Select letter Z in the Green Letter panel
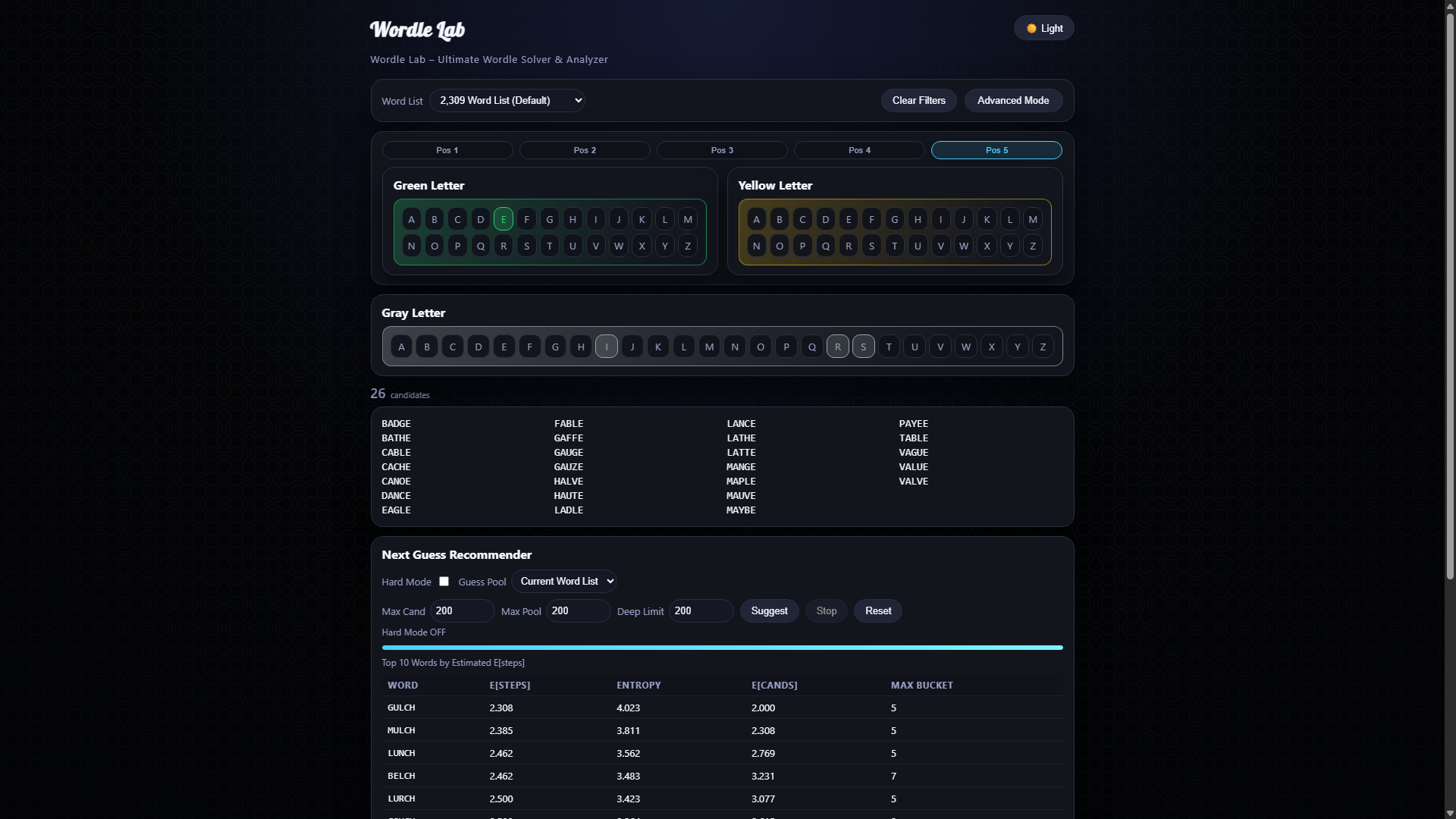The height and width of the screenshot is (819, 1456). pos(687,246)
